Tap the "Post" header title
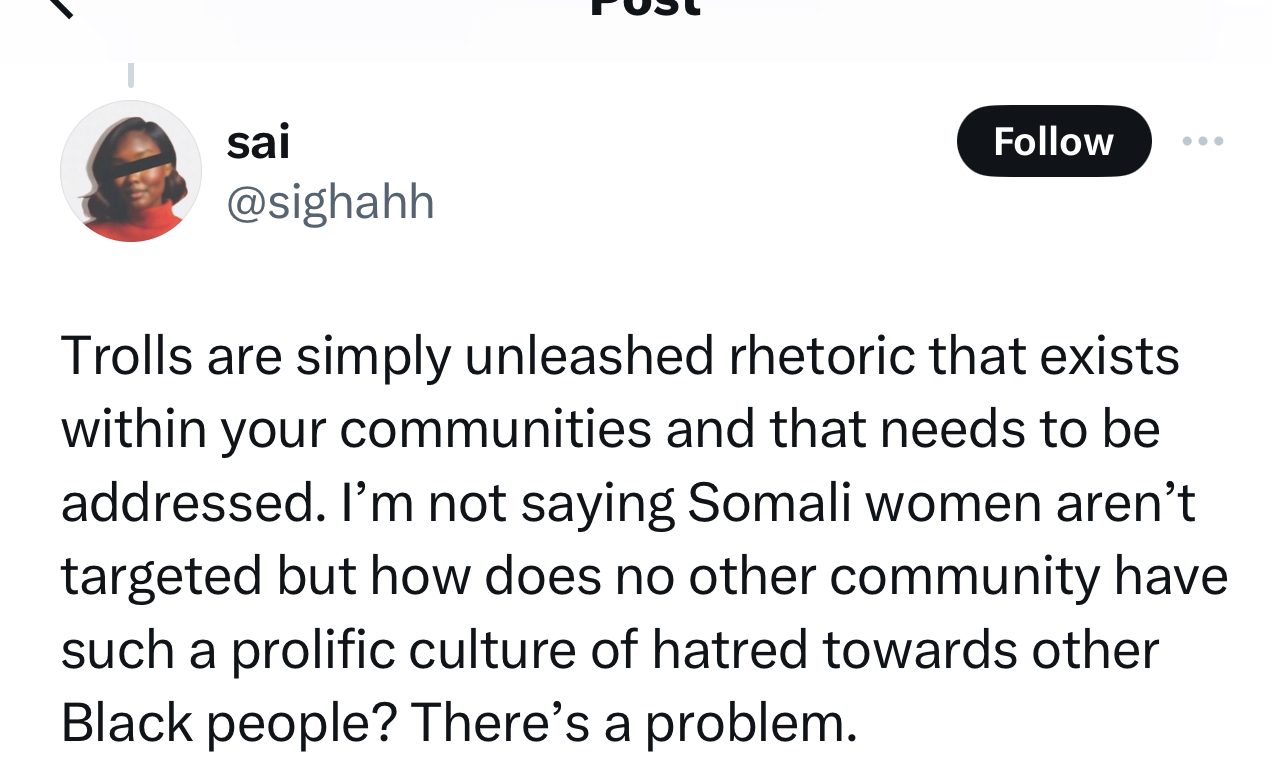Viewport: 1272px width, 776px height. [x=646, y=6]
